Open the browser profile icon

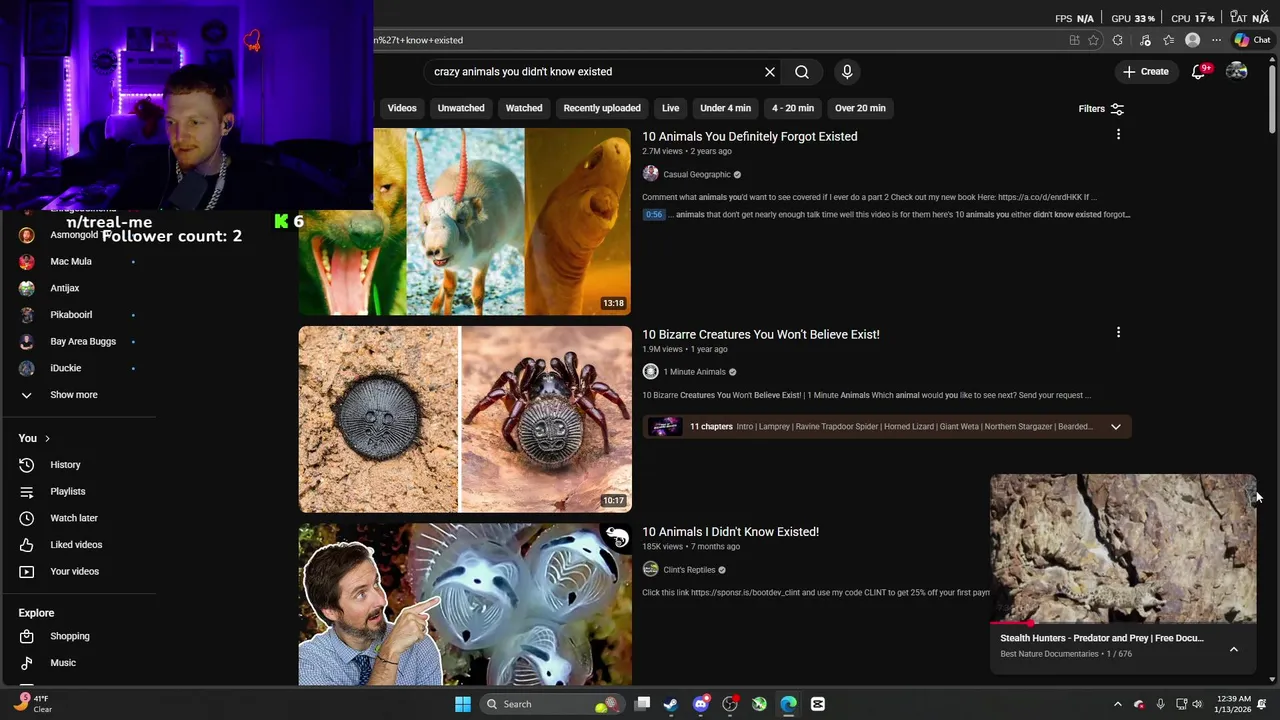coord(1192,40)
